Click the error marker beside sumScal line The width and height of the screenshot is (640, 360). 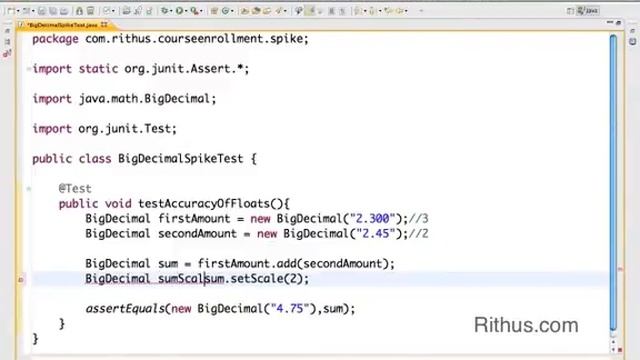[x=21, y=280]
